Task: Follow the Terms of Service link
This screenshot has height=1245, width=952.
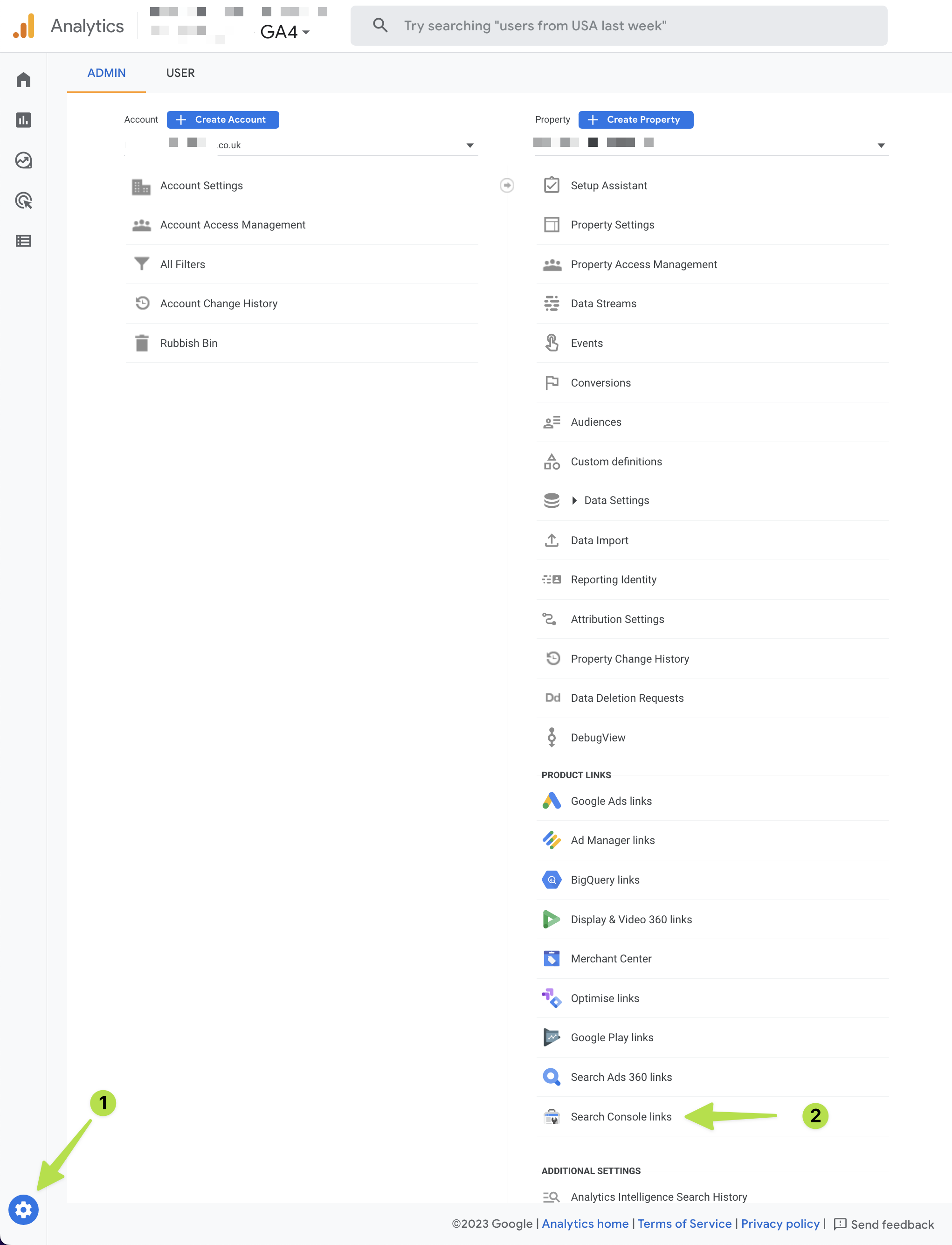Action: [x=684, y=1224]
